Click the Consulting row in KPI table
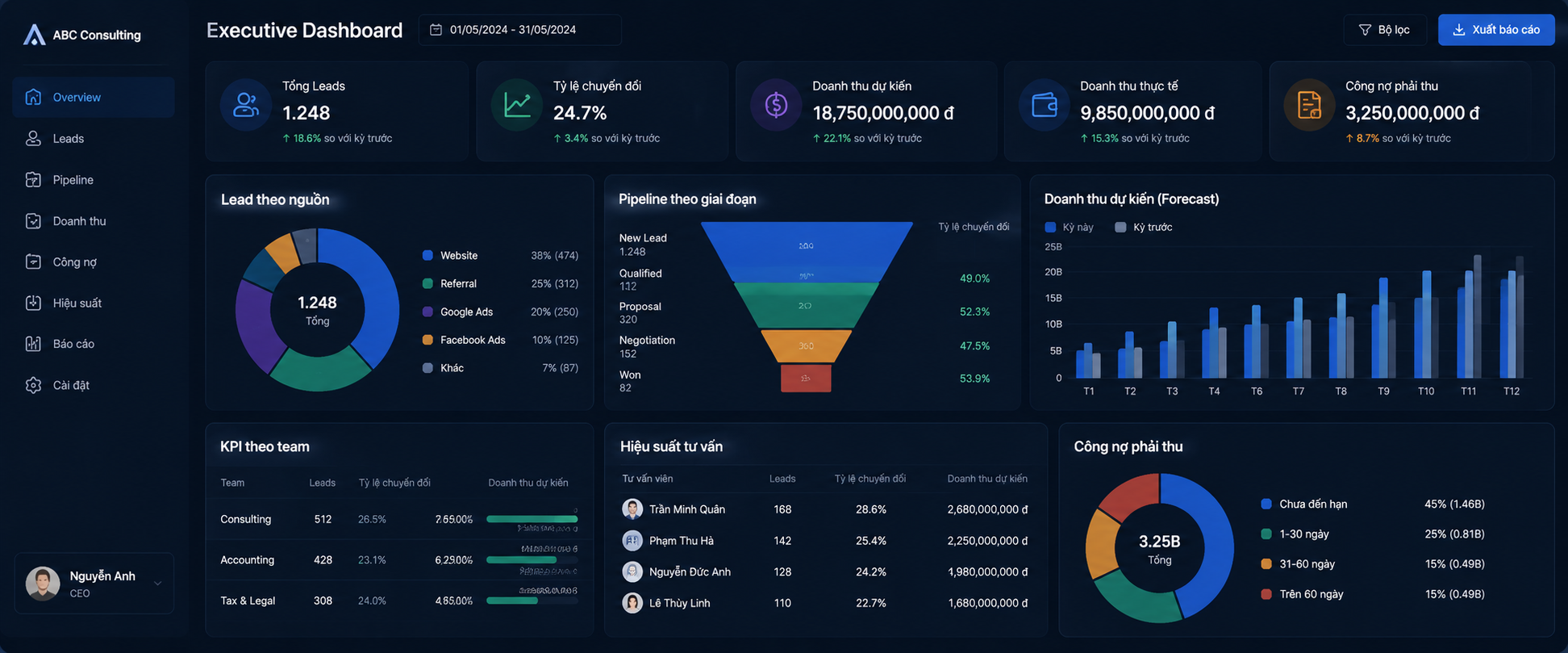Screen dimensions: 1568x653 tap(399, 519)
